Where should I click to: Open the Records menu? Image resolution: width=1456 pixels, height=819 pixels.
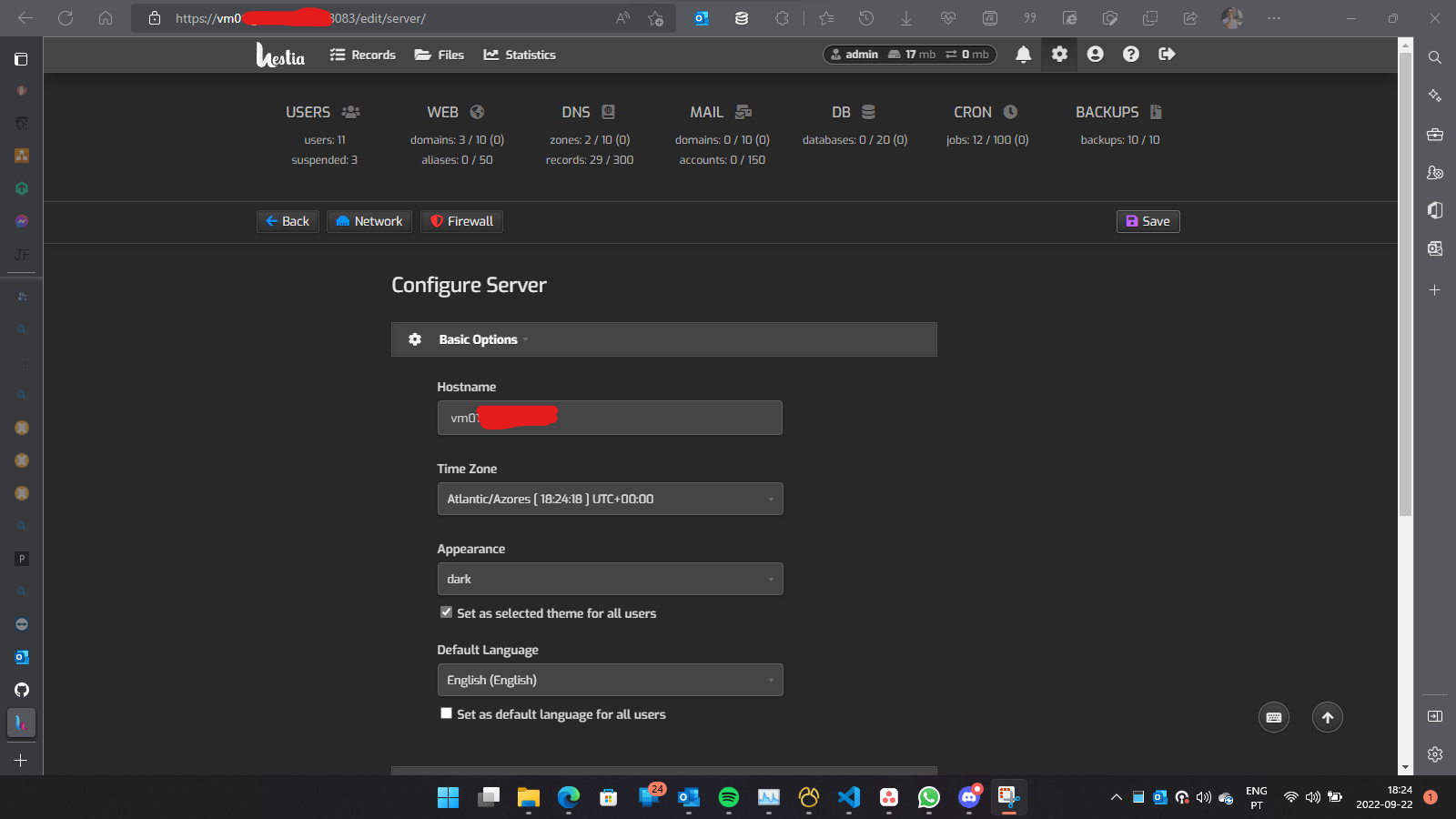point(362,55)
